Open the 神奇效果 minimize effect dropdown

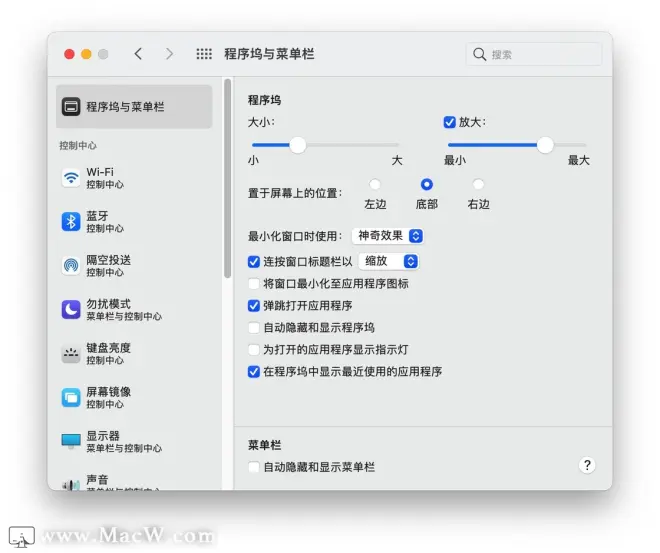[x=388, y=236]
